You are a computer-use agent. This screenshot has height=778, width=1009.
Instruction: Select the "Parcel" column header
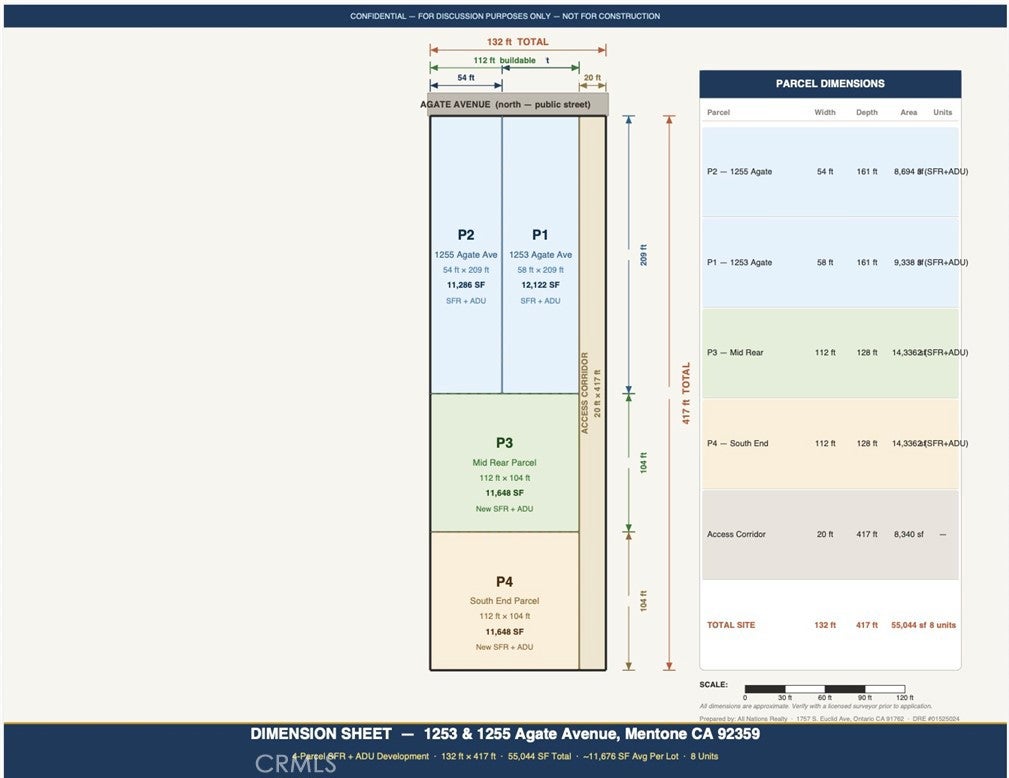[x=718, y=113]
